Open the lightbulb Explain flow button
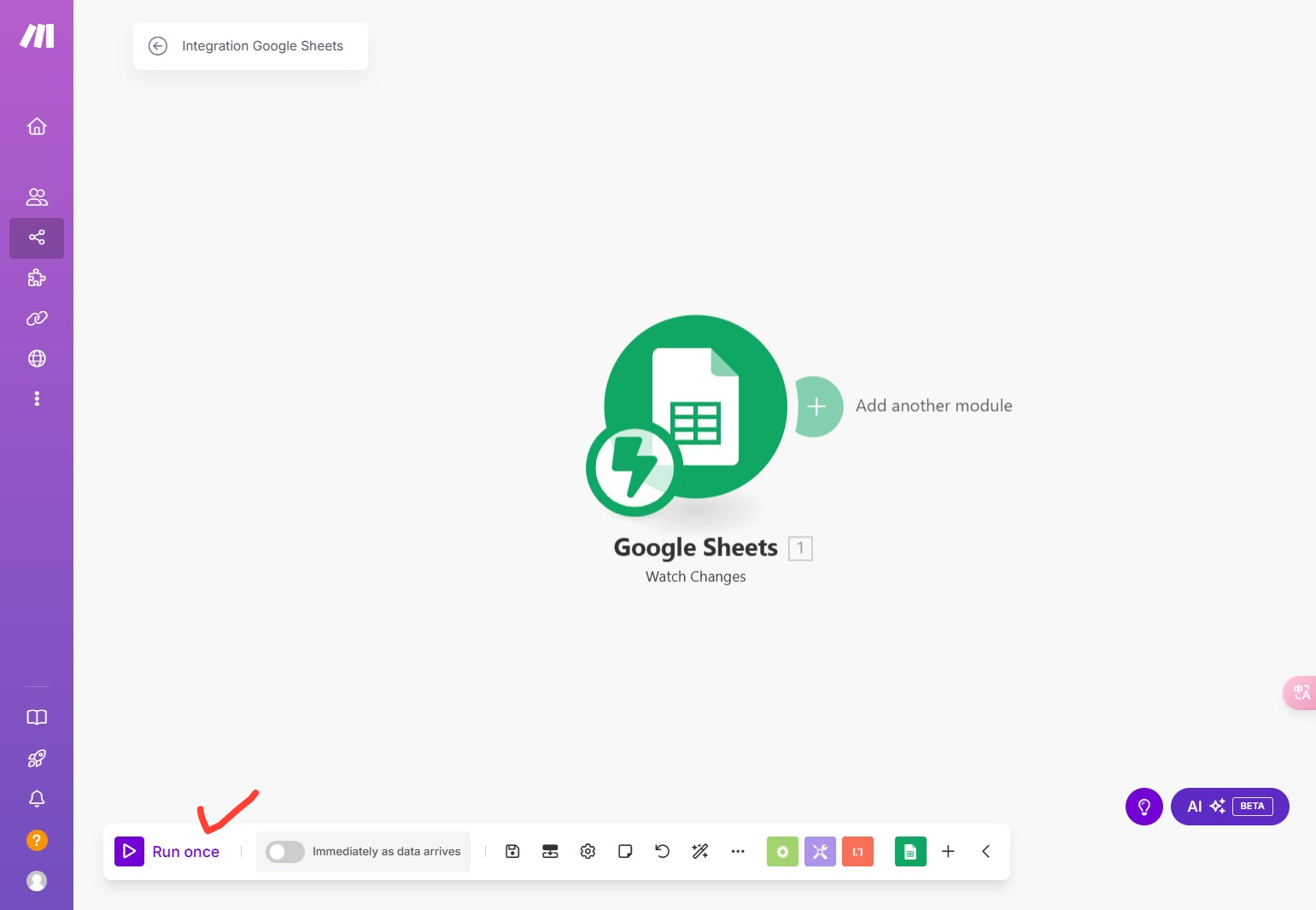The height and width of the screenshot is (910, 1316). pyautogui.click(x=1144, y=807)
